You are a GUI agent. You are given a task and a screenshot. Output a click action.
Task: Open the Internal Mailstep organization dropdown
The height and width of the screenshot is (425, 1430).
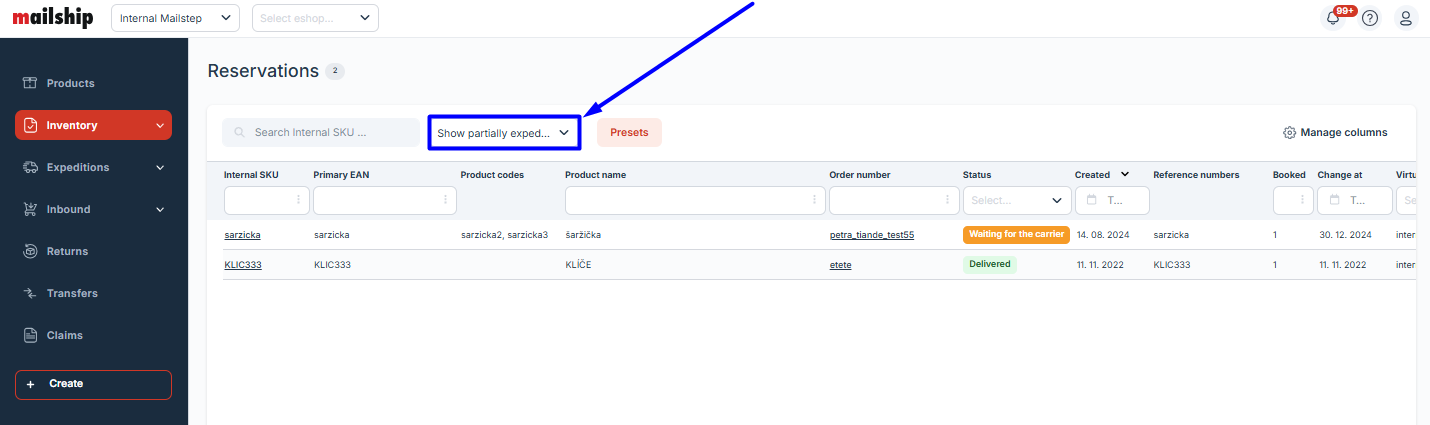(176, 18)
